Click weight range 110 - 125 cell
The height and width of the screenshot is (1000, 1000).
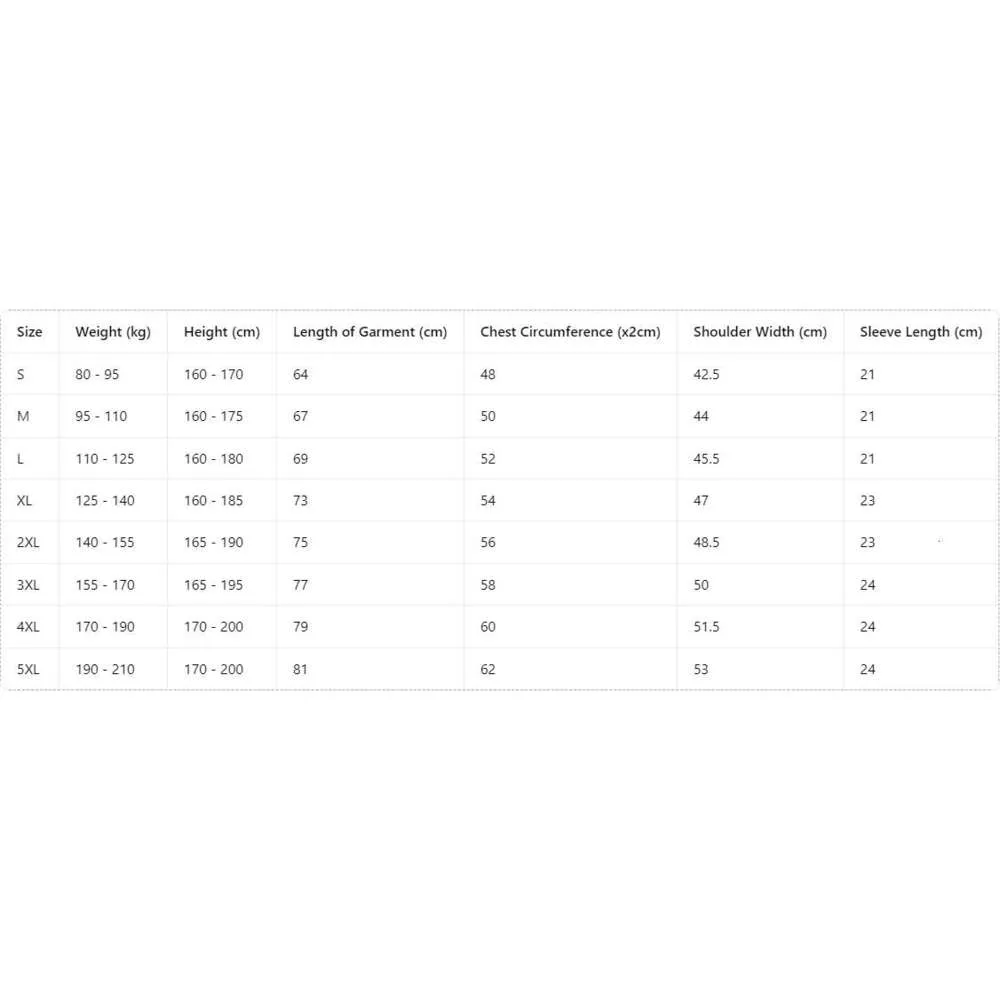tap(105, 459)
